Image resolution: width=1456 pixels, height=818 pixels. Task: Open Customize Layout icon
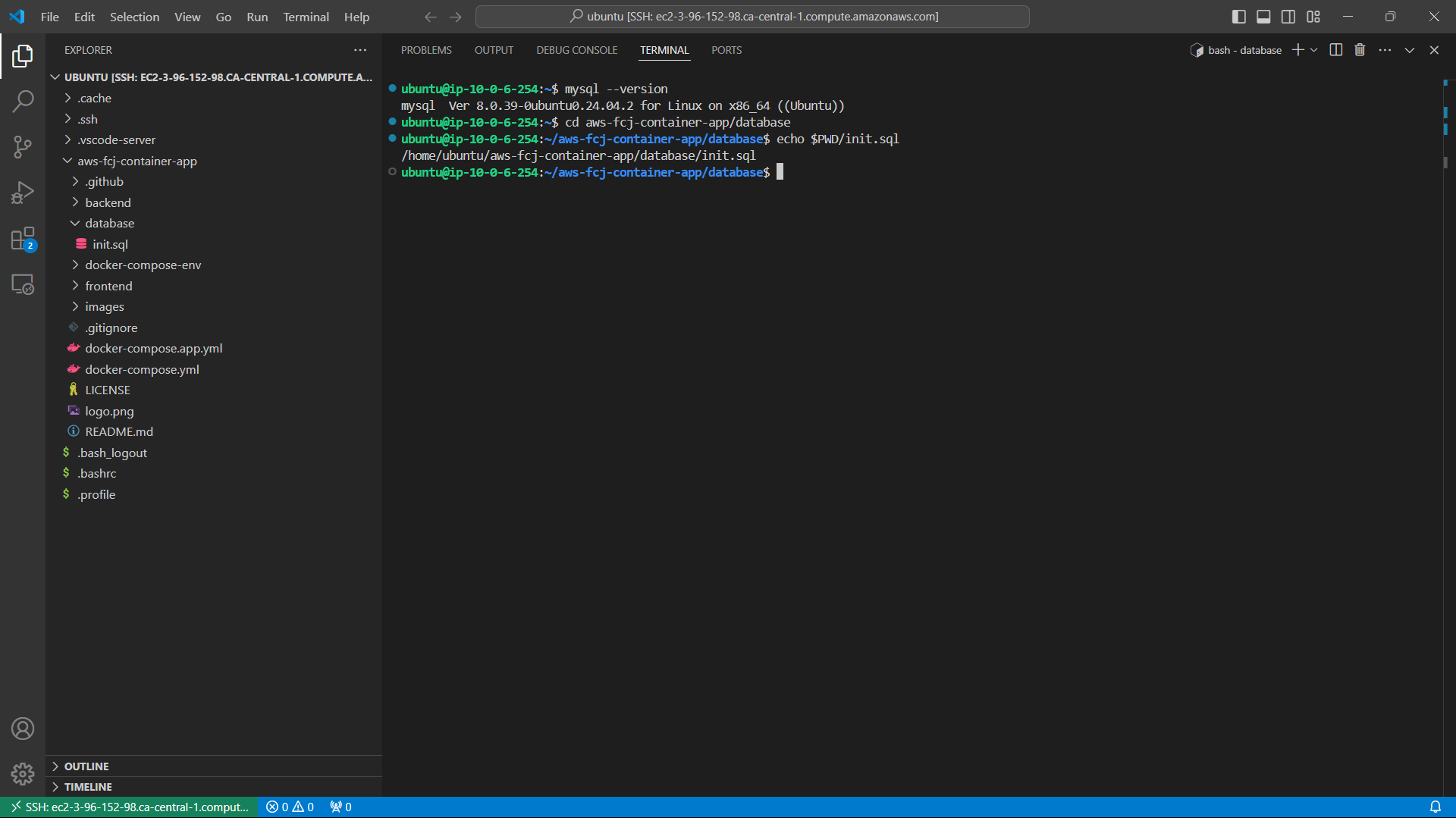click(1313, 16)
